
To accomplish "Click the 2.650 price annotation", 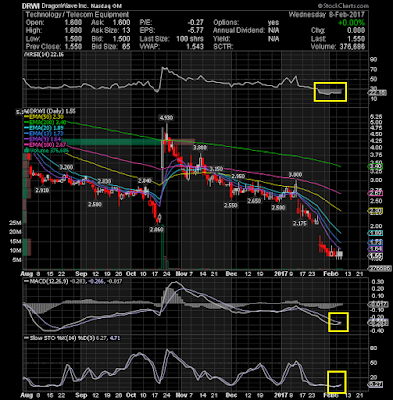I will click(x=254, y=201).
